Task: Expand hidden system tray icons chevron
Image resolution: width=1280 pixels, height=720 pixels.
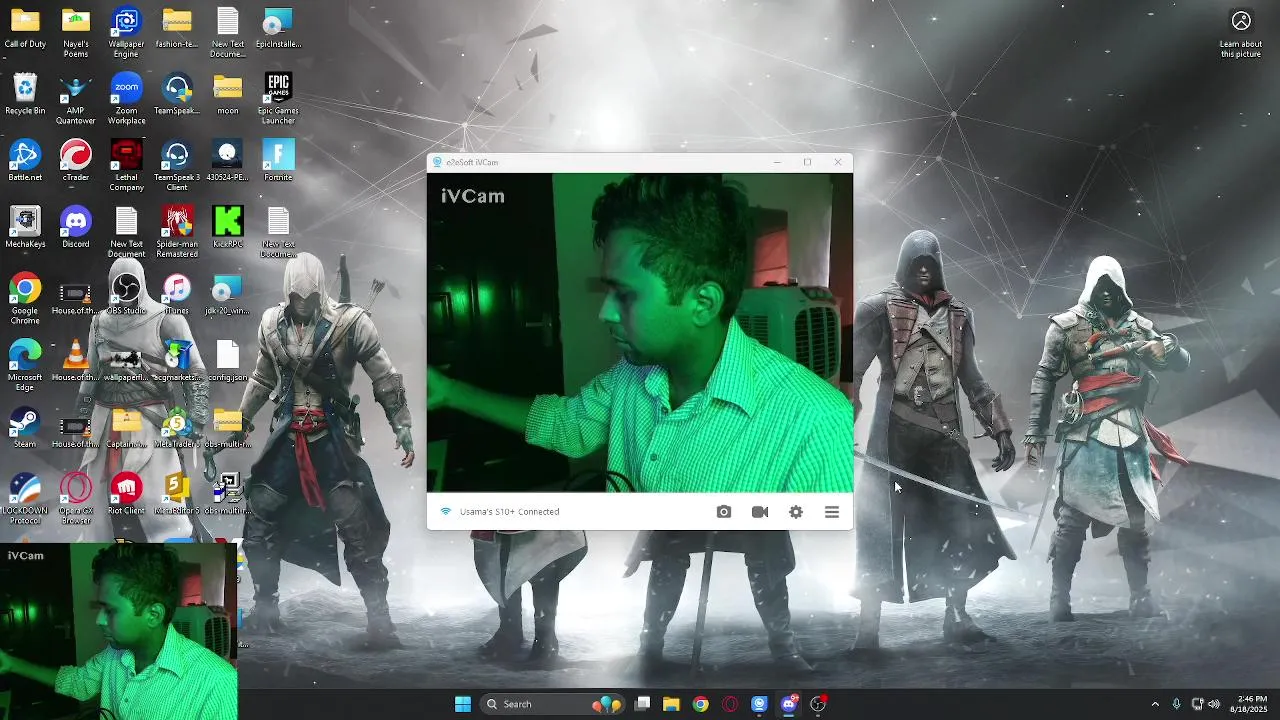Action: (1155, 704)
